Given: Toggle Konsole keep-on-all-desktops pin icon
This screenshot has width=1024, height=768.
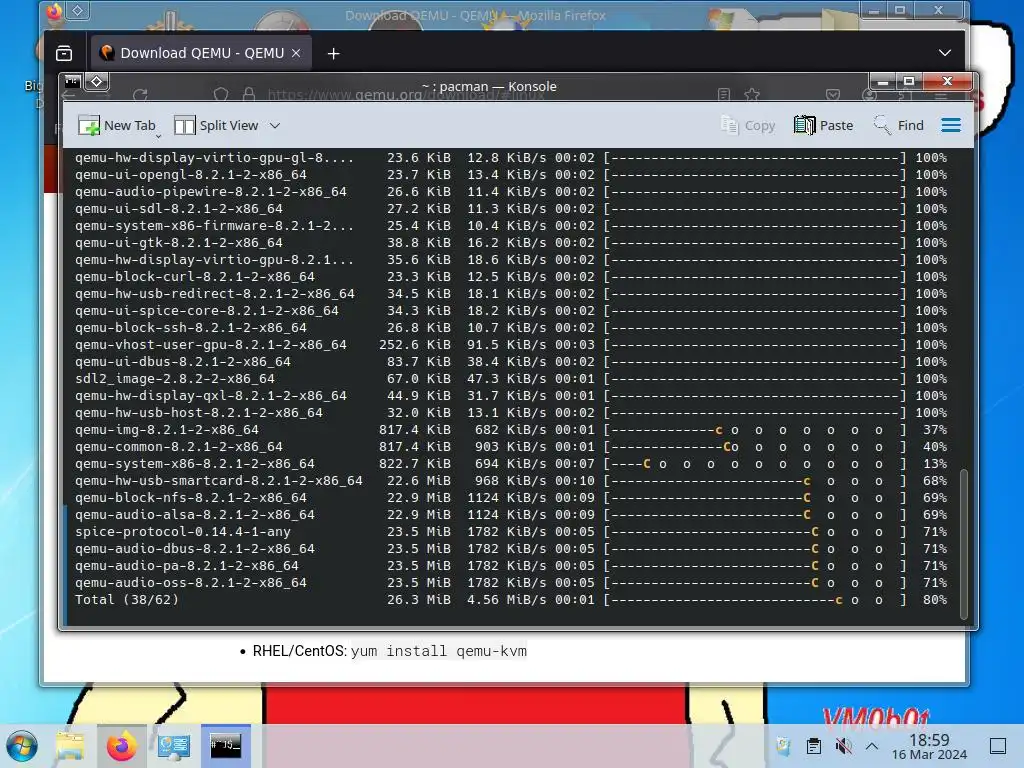Looking at the screenshot, I should [97, 82].
